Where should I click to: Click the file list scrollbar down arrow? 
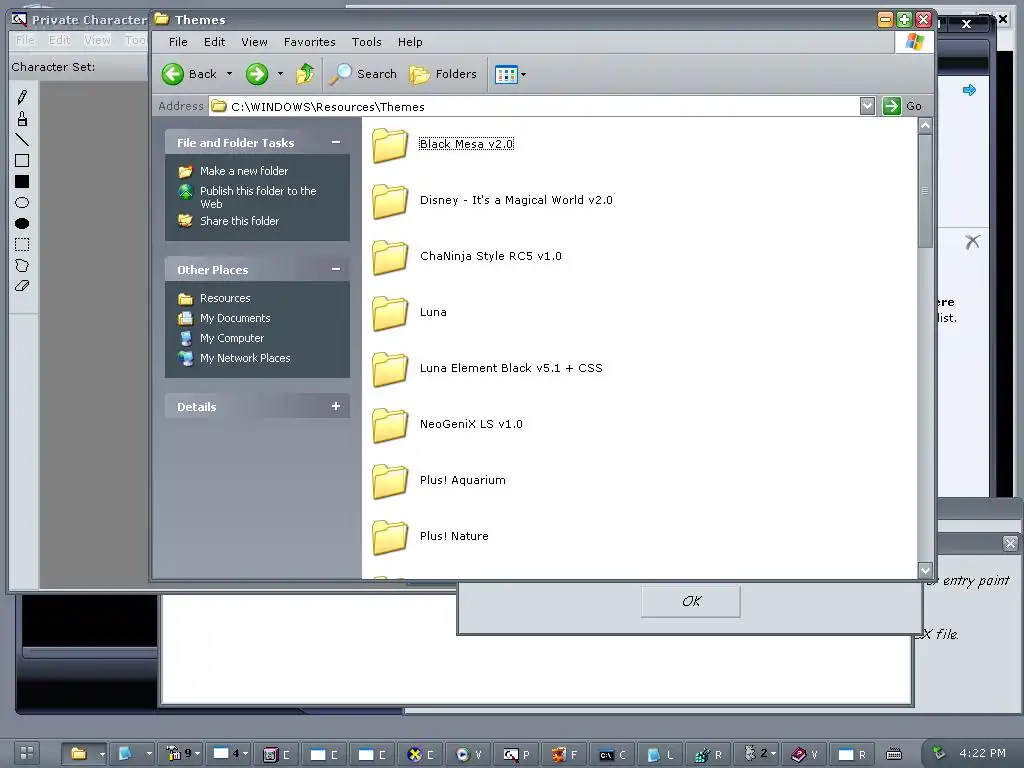(x=925, y=570)
